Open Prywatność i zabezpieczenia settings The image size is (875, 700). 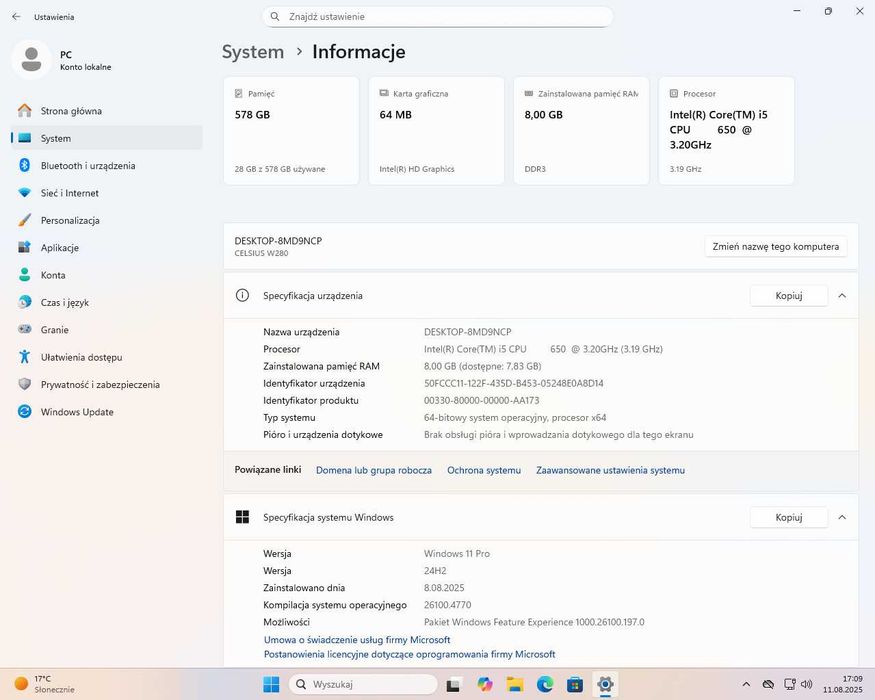(x=107, y=385)
